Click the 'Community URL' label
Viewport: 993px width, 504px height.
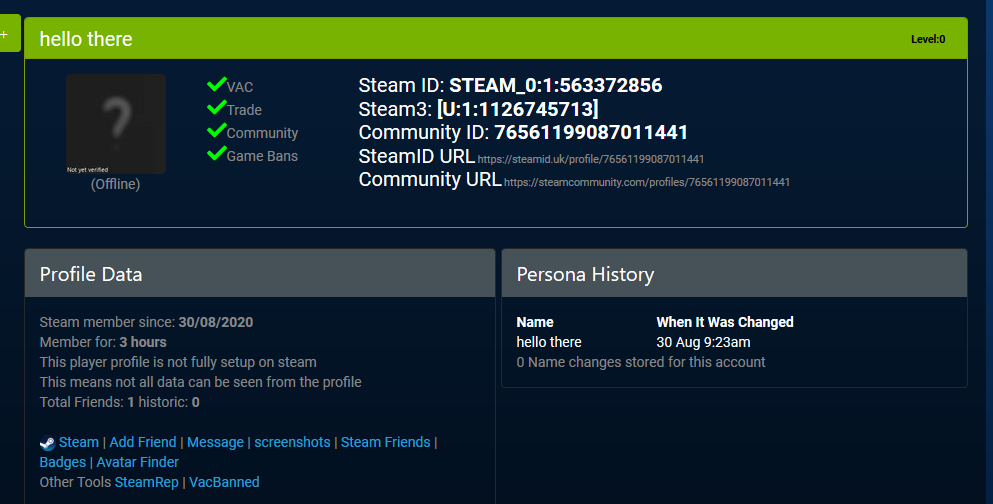430,179
